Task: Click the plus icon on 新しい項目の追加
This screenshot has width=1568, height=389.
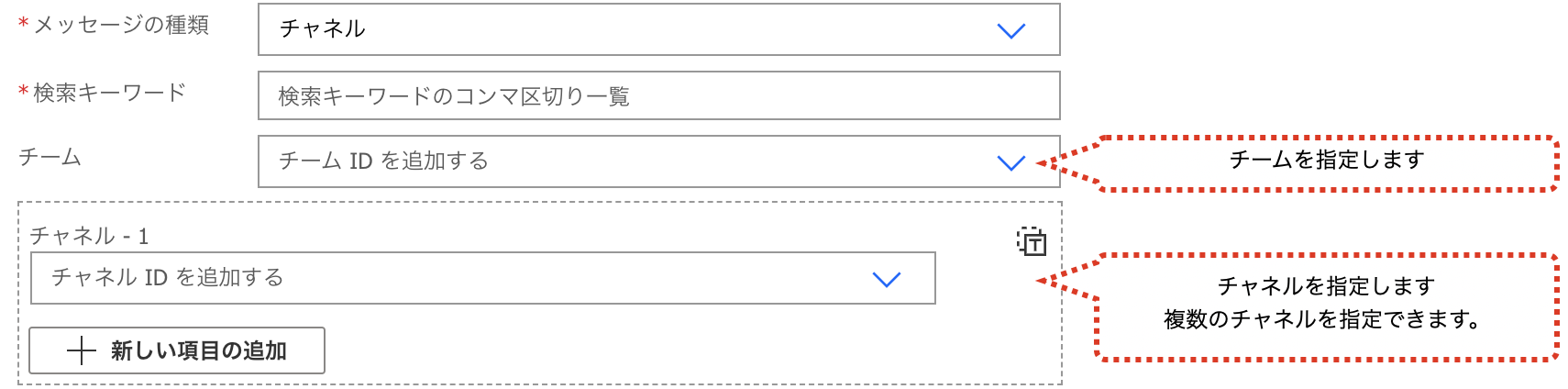Action: point(82,350)
